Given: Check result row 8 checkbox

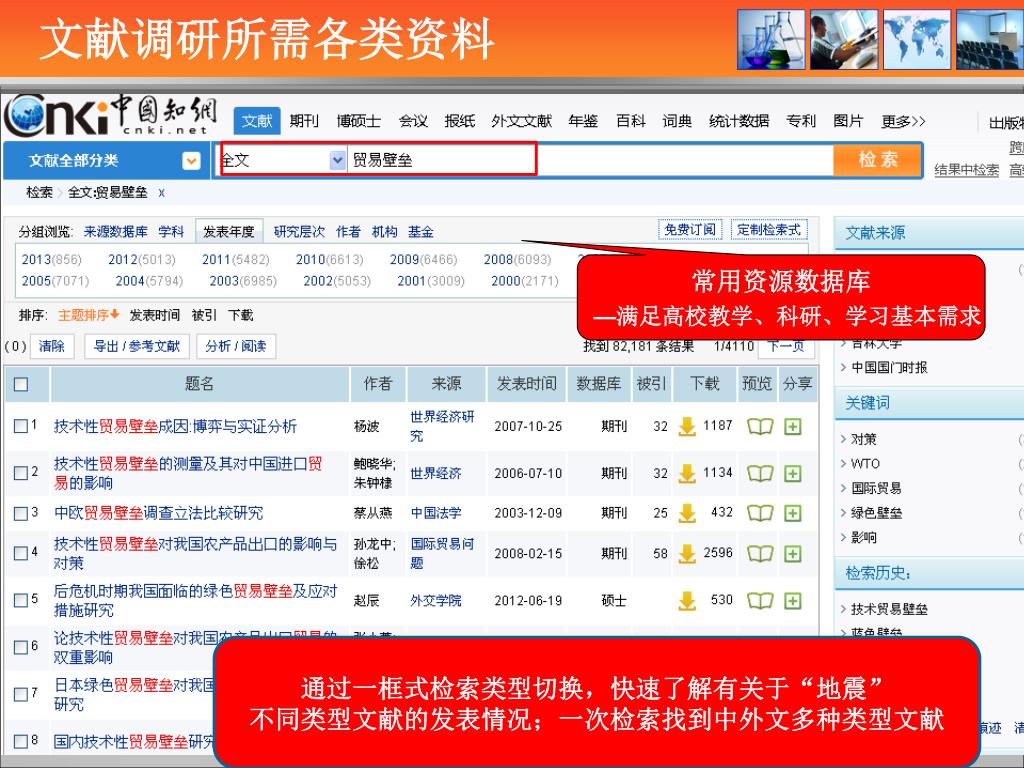Looking at the screenshot, I should tap(20, 741).
